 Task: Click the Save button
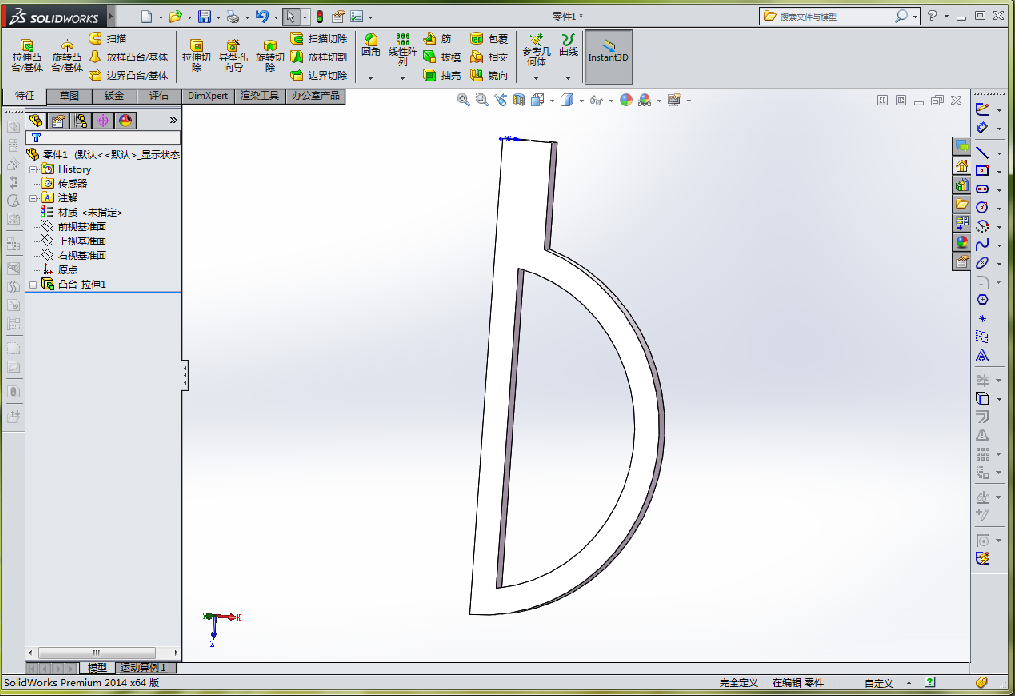(205, 17)
